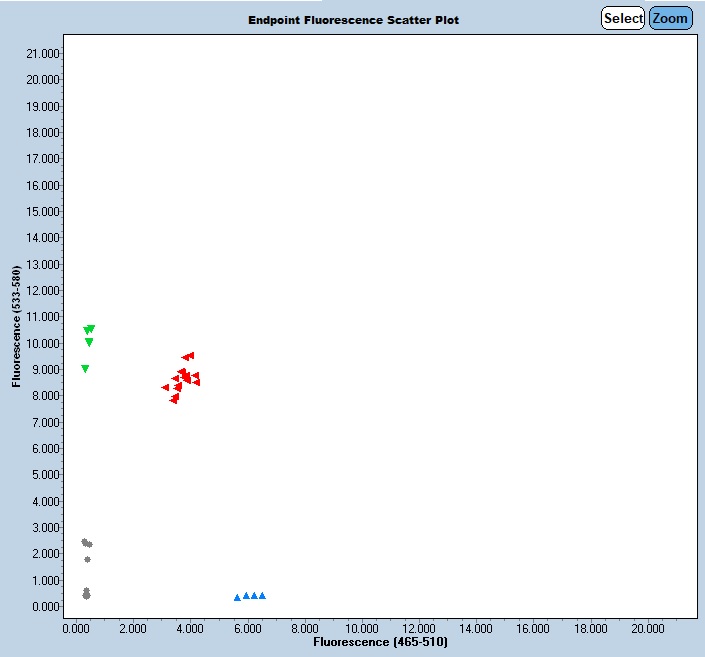Click the topmost red triangle pair

coord(187,356)
